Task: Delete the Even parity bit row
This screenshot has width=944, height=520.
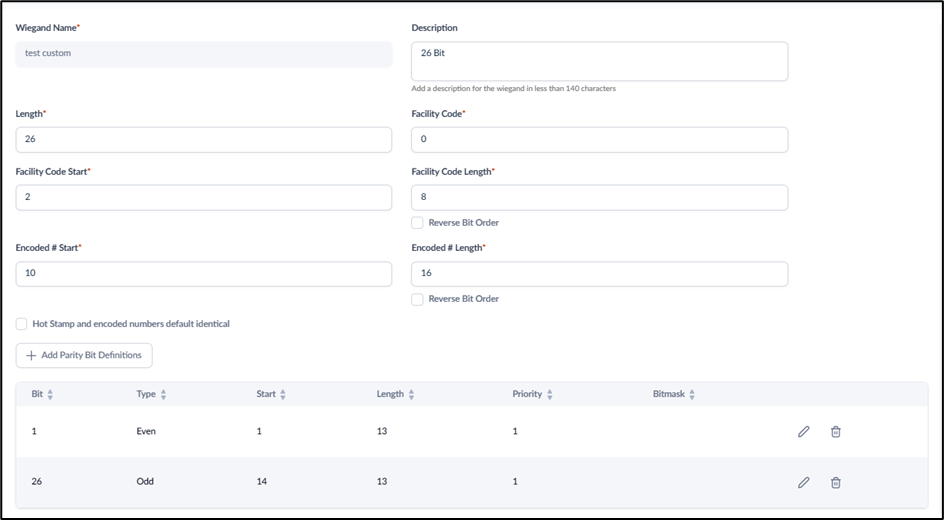Action: (x=836, y=432)
